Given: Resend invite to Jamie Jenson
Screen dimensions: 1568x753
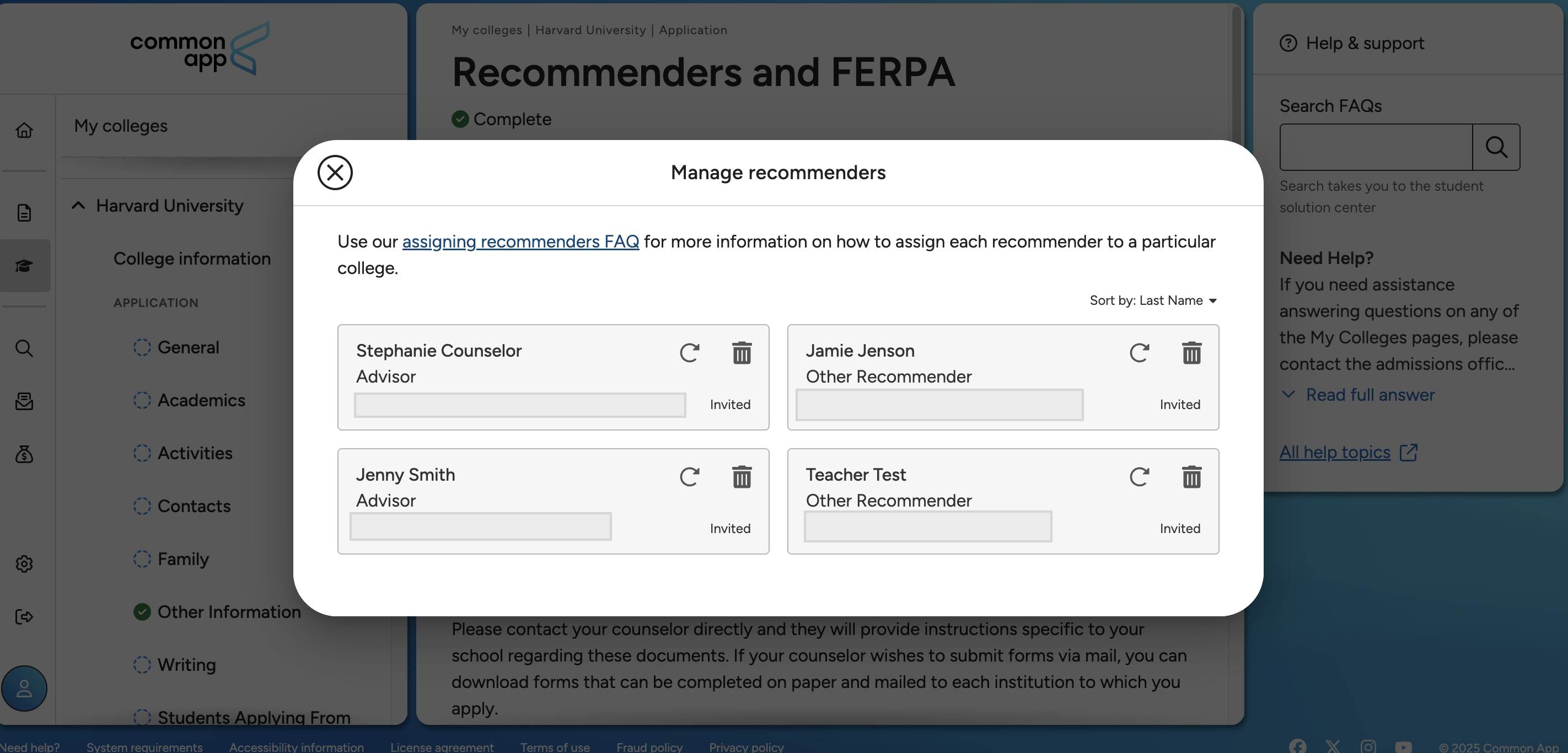Looking at the screenshot, I should [x=1139, y=352].
